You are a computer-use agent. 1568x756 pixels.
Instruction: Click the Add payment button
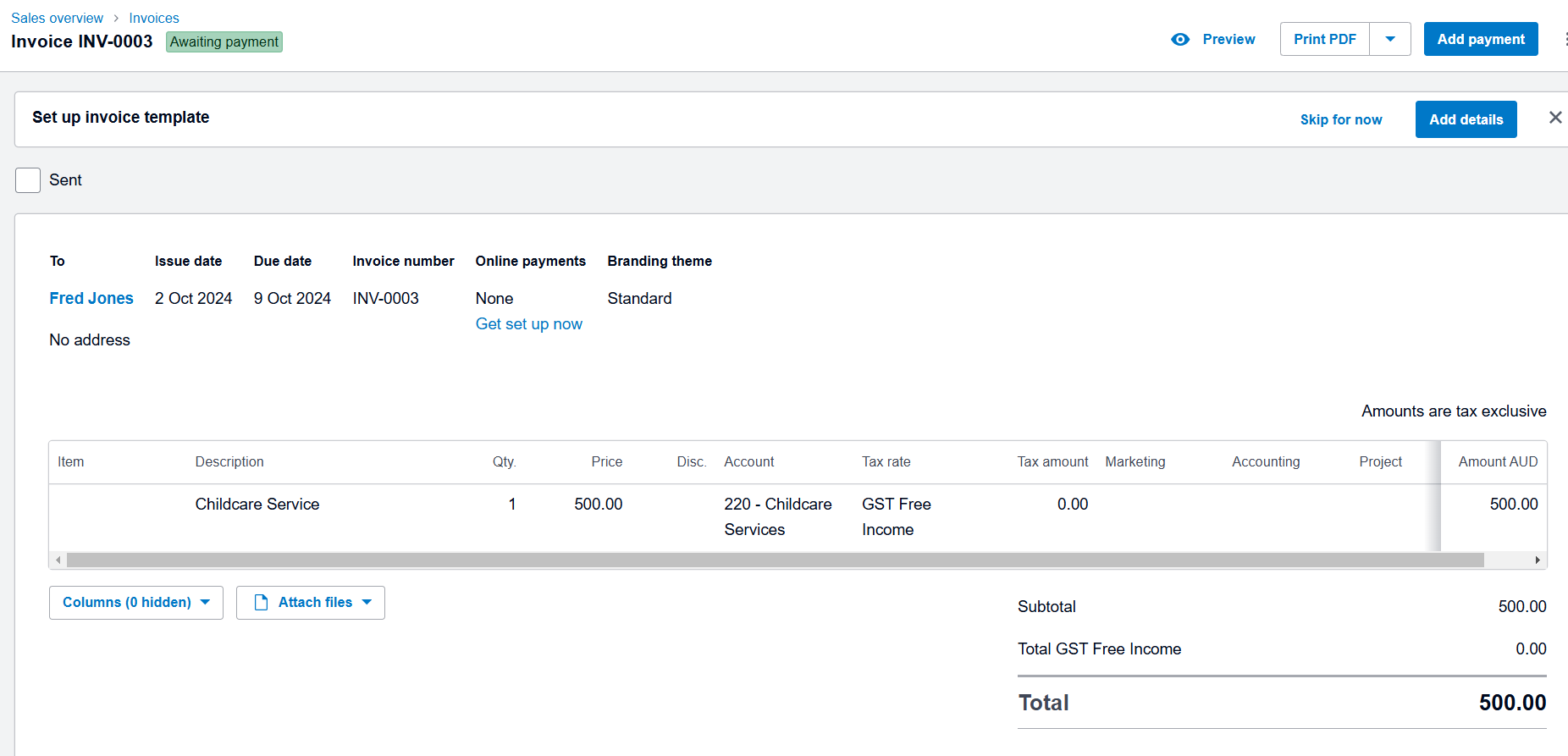1480,40
